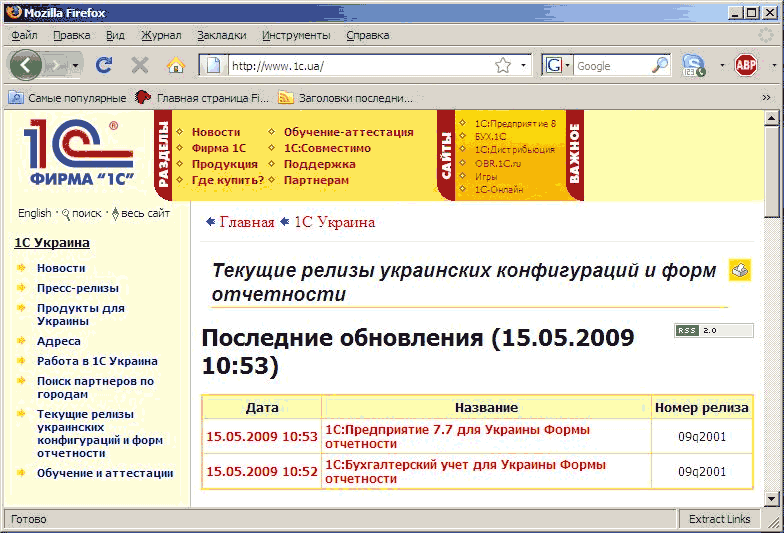The height and width of the screenshot is (533, 784).
Task: Click the весь сайт sitemap link
Action: [141, 214]
